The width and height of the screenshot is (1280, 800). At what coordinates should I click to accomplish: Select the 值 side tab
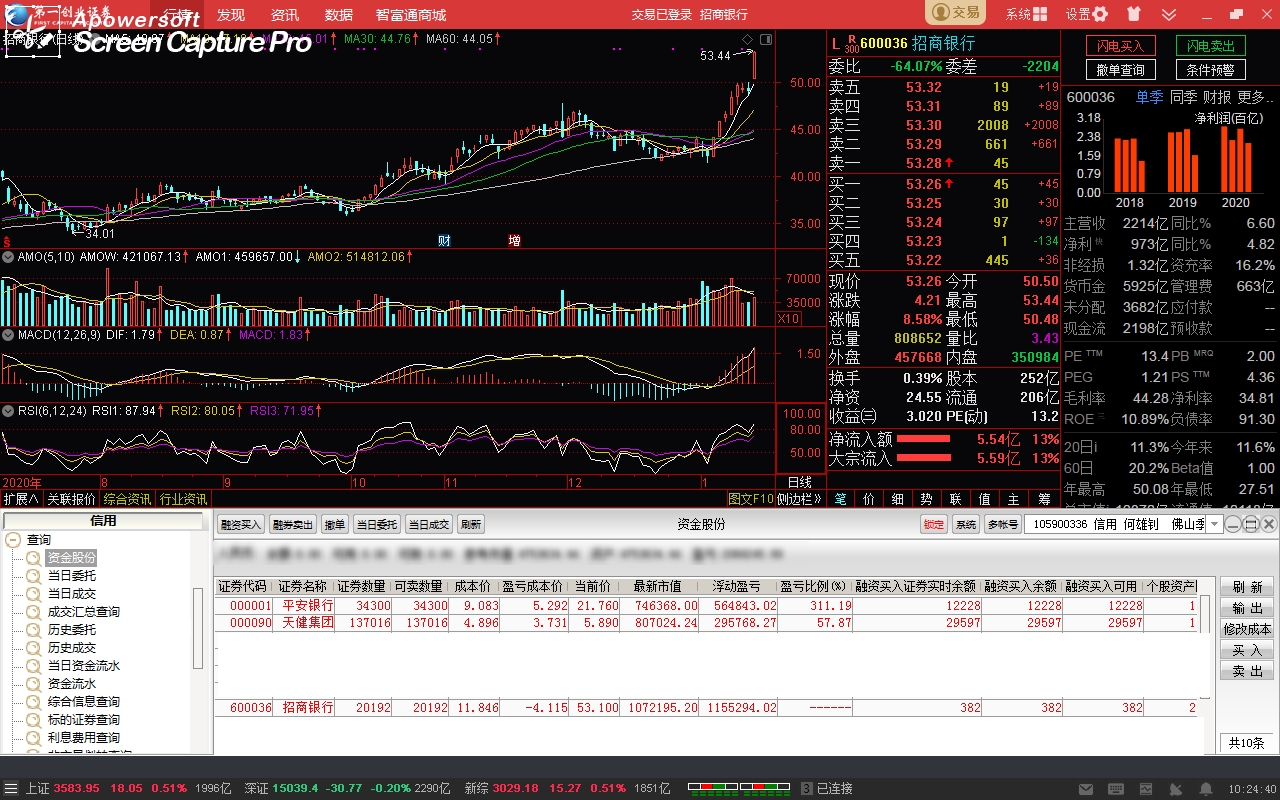pyautogui.click(x=985, y=499)
